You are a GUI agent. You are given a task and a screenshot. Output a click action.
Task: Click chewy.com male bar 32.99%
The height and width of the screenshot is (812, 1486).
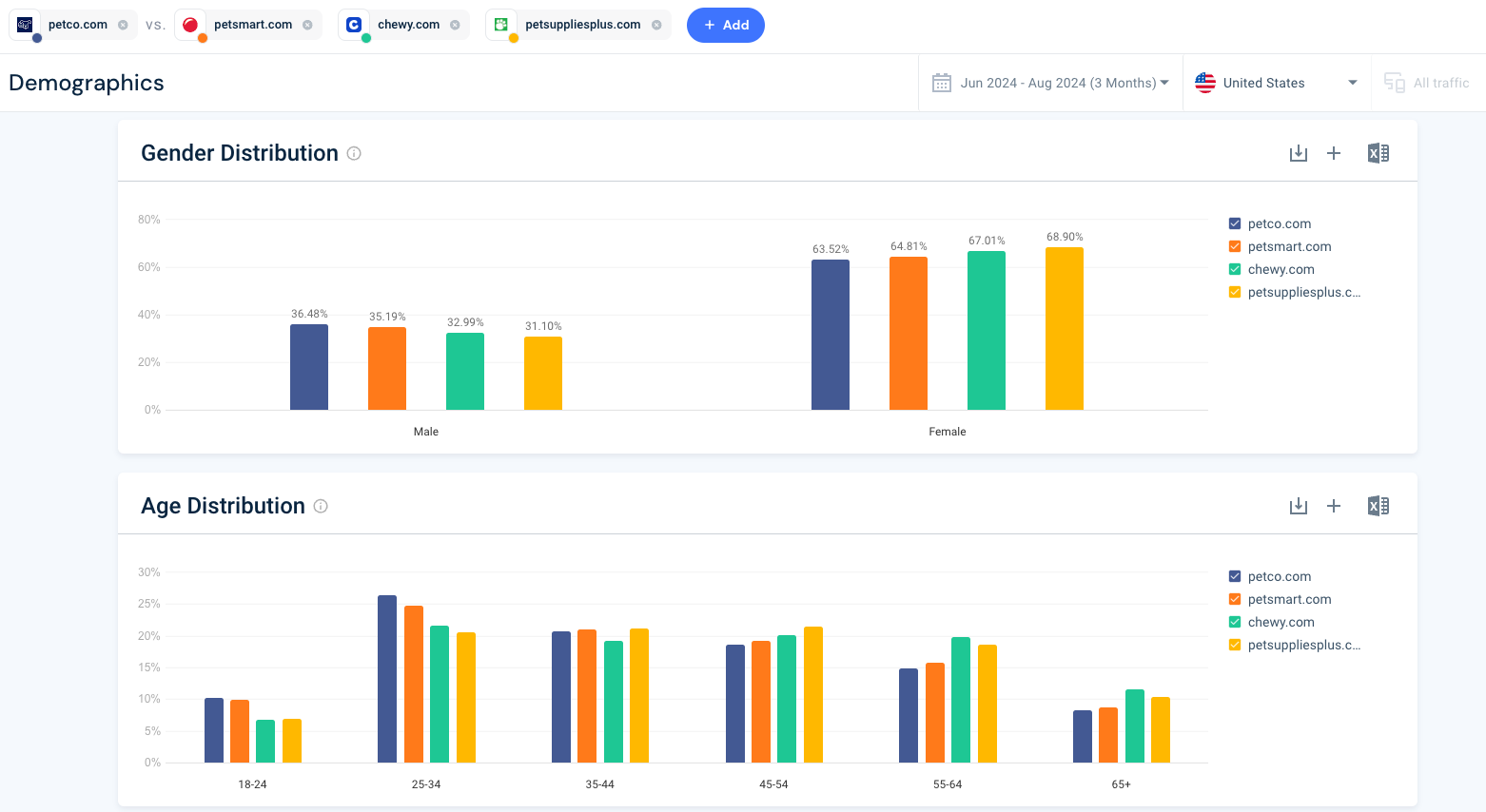[465, 372]
